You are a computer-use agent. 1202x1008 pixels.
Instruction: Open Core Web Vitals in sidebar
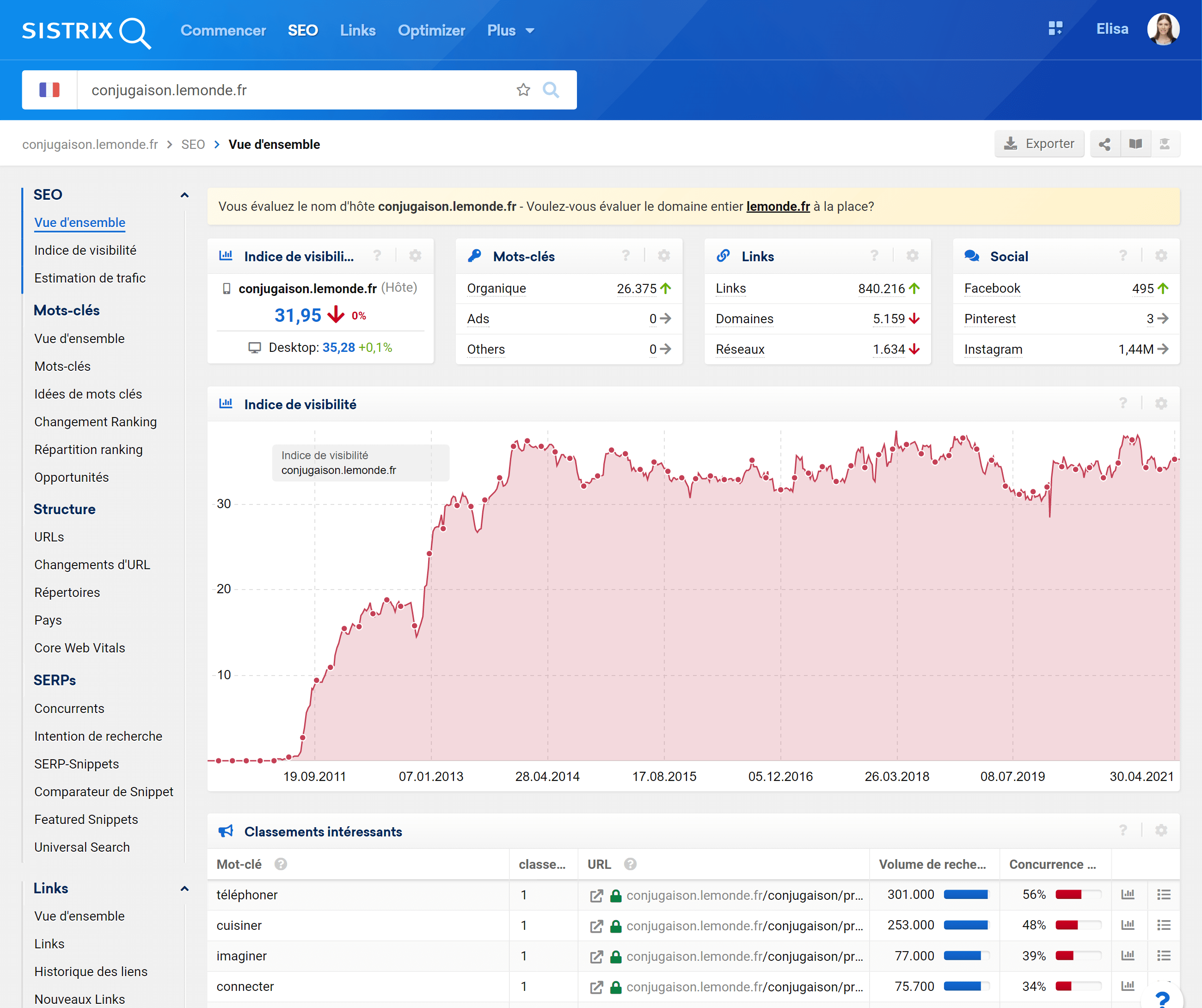80,648
